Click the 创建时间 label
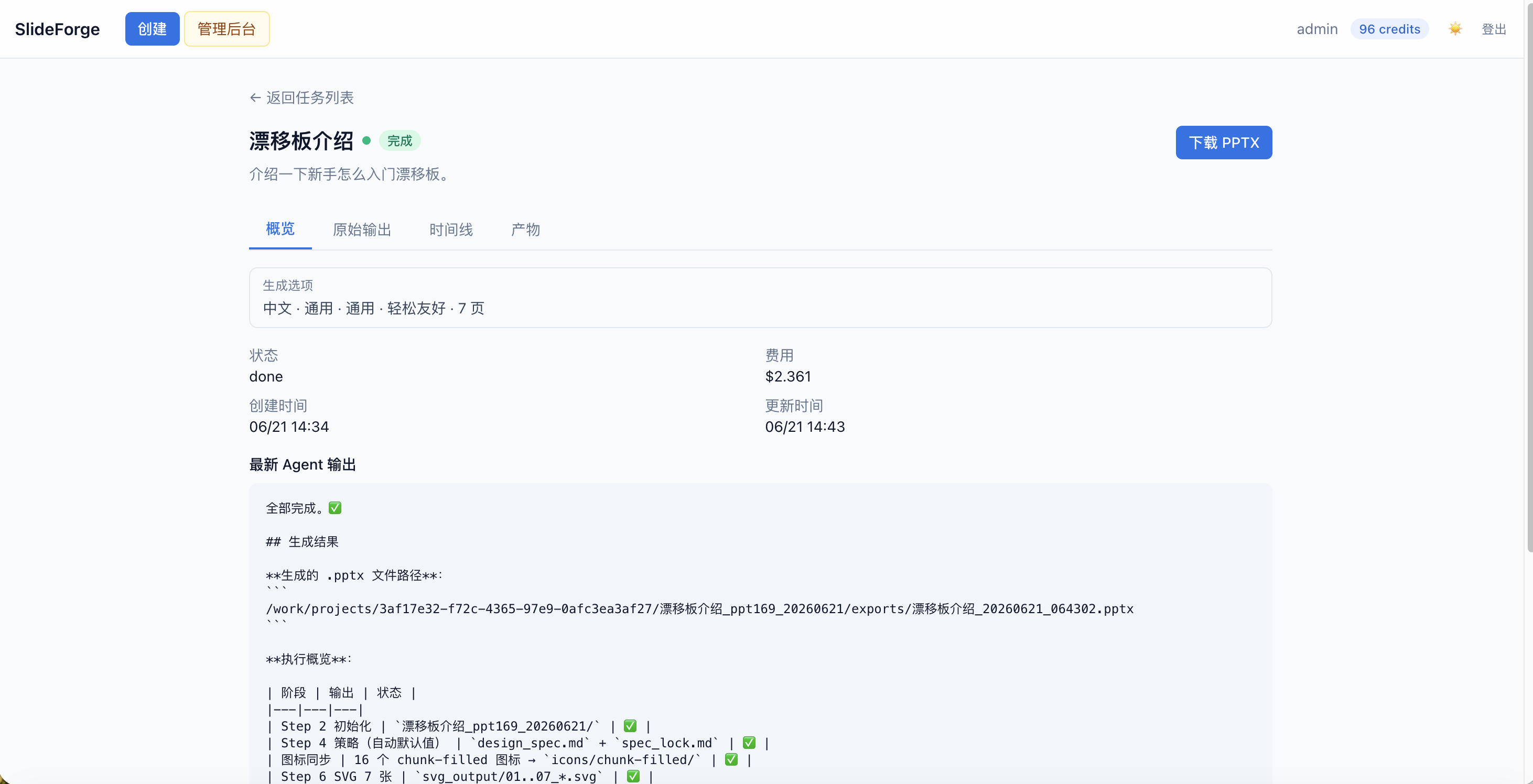Viewport: 1533px width, 784px height. (278, 406)
